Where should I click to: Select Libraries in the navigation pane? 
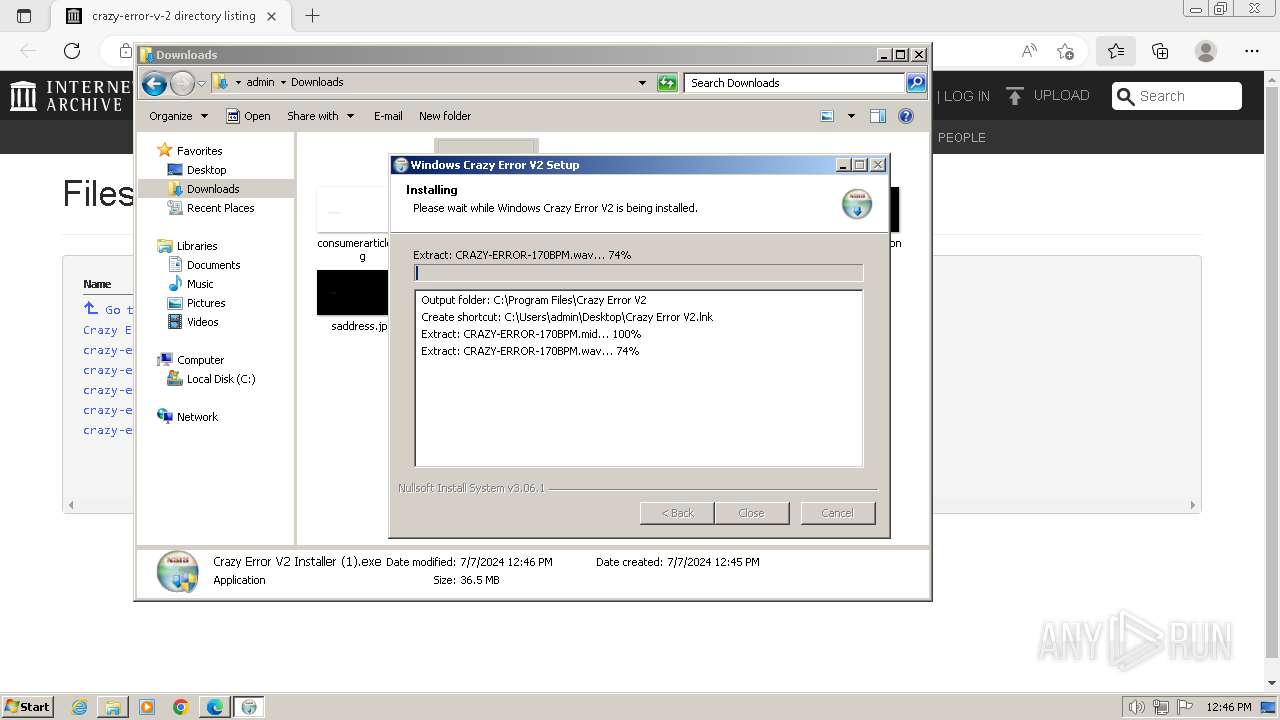point(197,246)
